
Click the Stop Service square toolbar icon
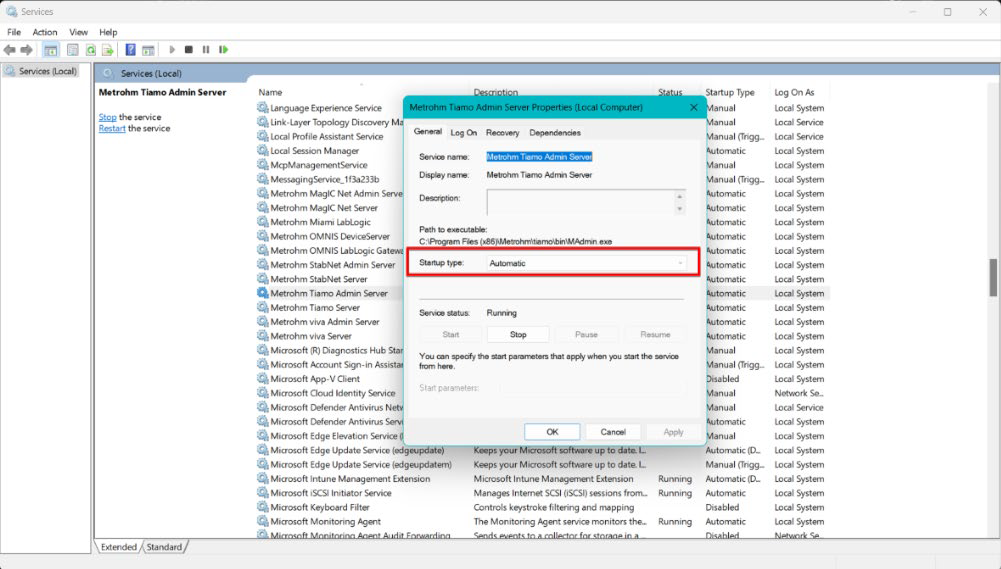188,49
